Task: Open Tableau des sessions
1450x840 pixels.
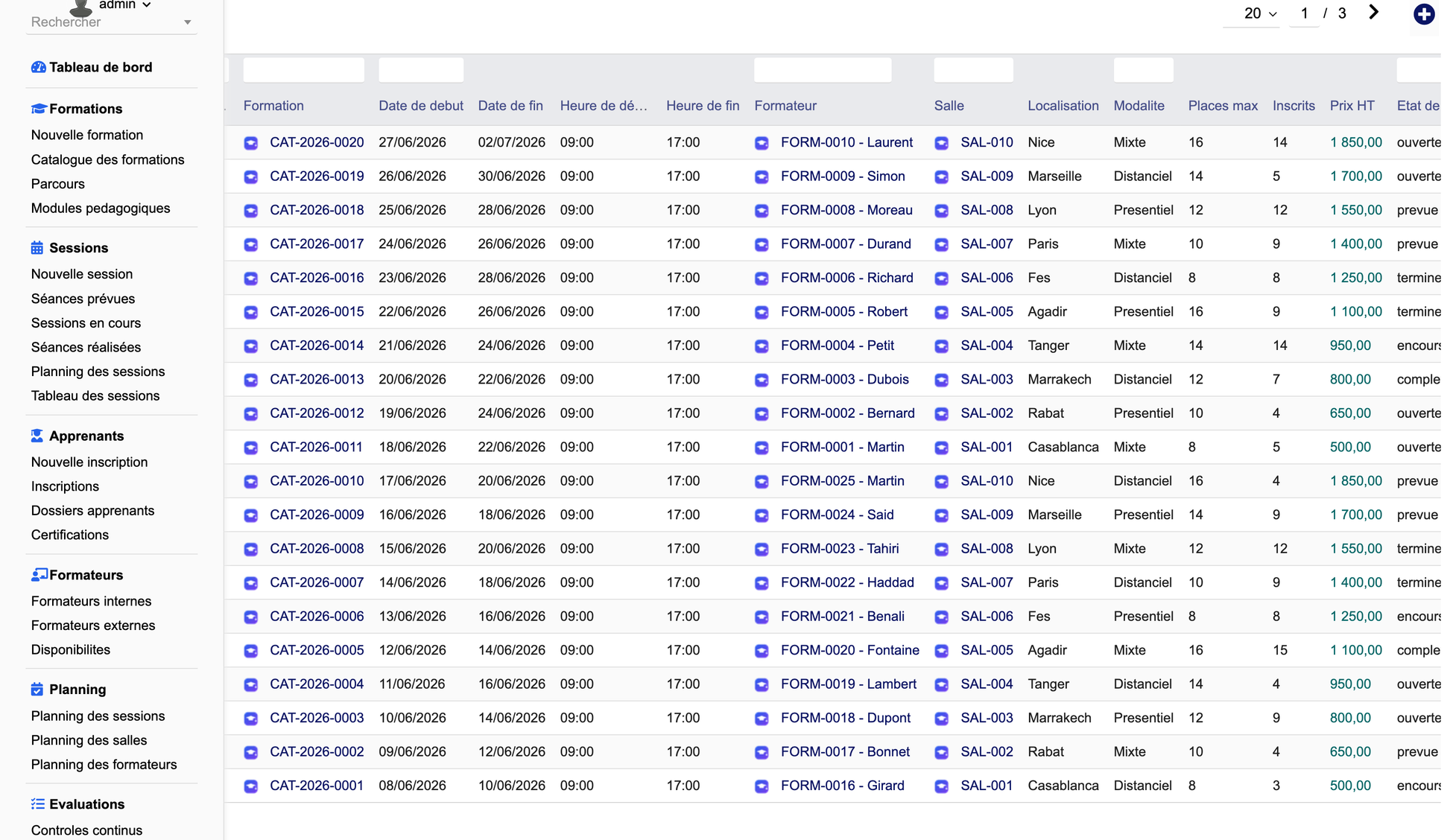Action: coord(95,395)
